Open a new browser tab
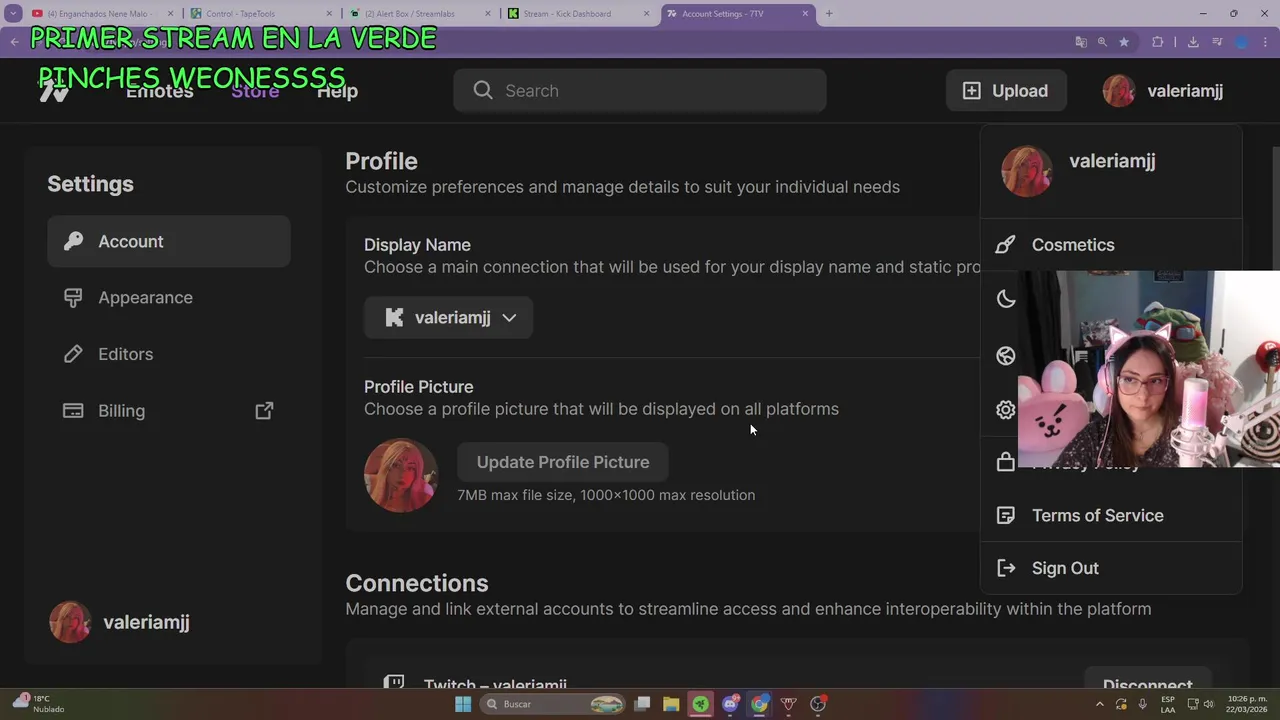 coord(829,14)
